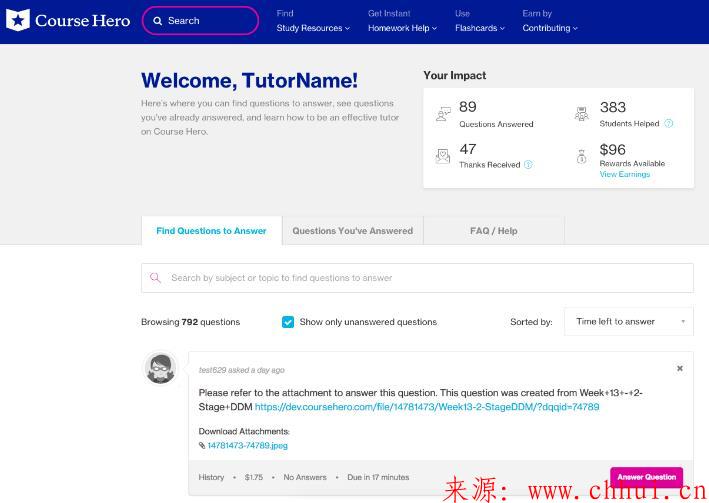Dismiss the question card with X
This screenshot has height=503, width=709.
click(680, 369)
